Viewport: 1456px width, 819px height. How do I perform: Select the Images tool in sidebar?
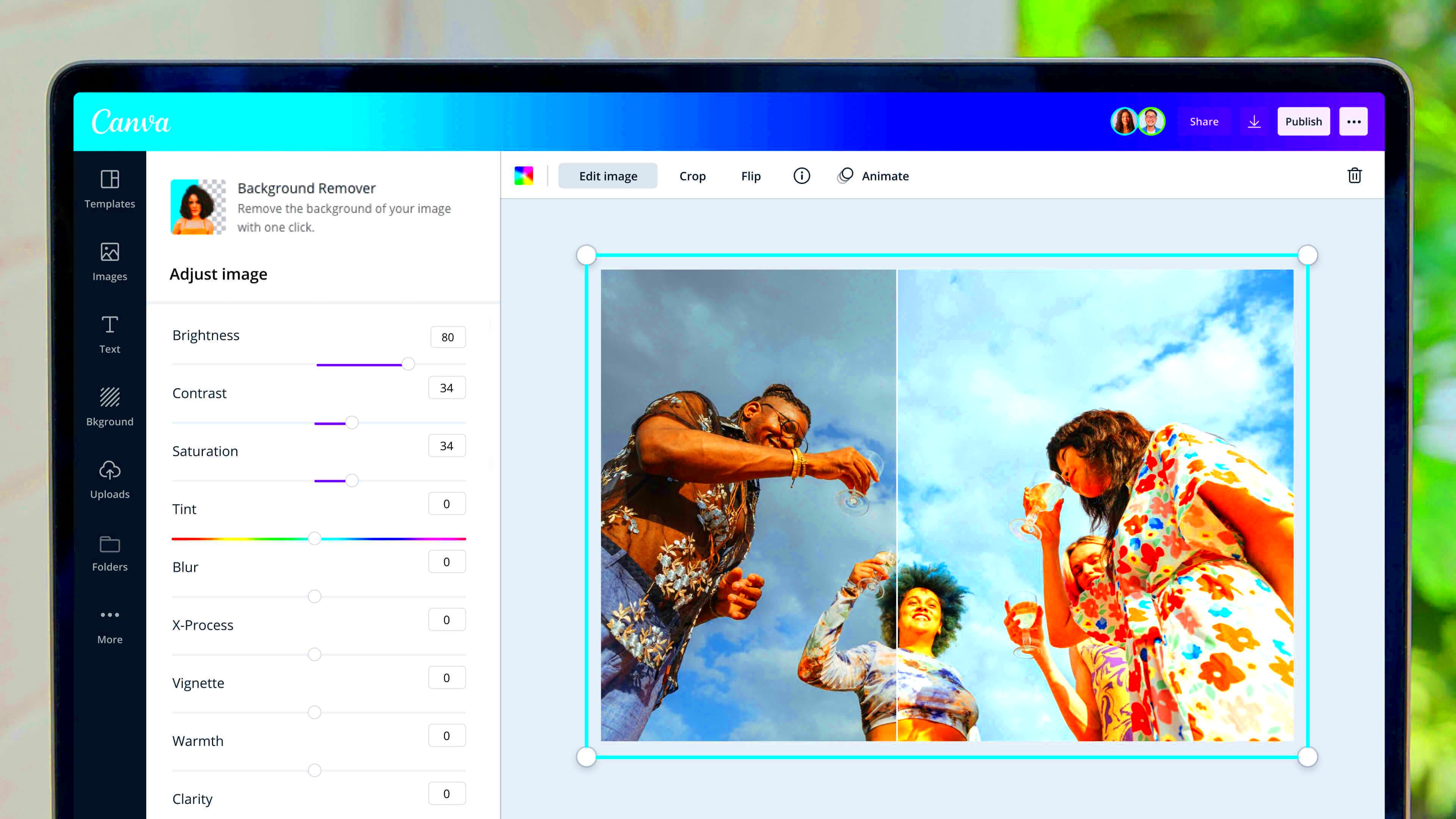(x=110, y=261)
